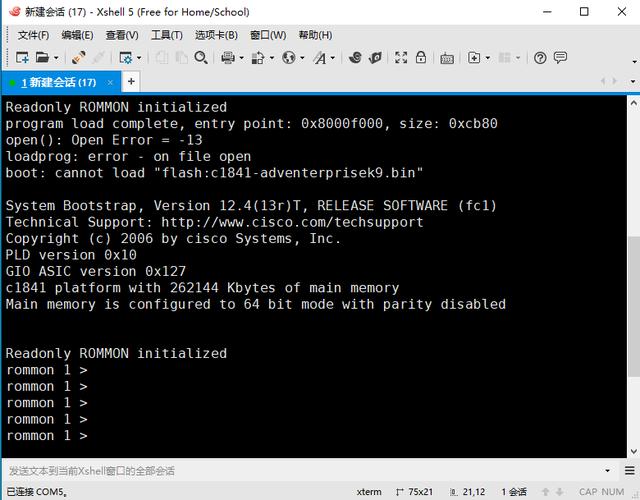Expand the Properties dropdown arrow
This screenshot has width=640, height=500.
tap(139, 58)
